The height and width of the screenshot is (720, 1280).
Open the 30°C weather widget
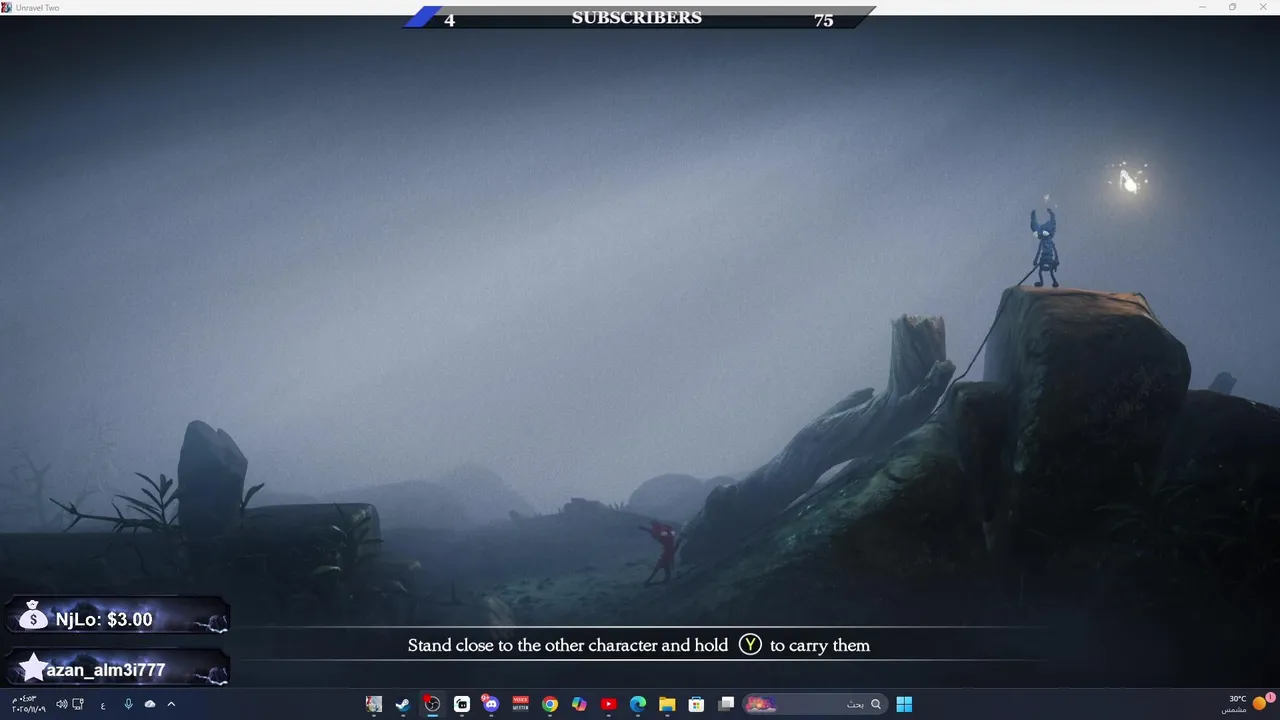1247,704
